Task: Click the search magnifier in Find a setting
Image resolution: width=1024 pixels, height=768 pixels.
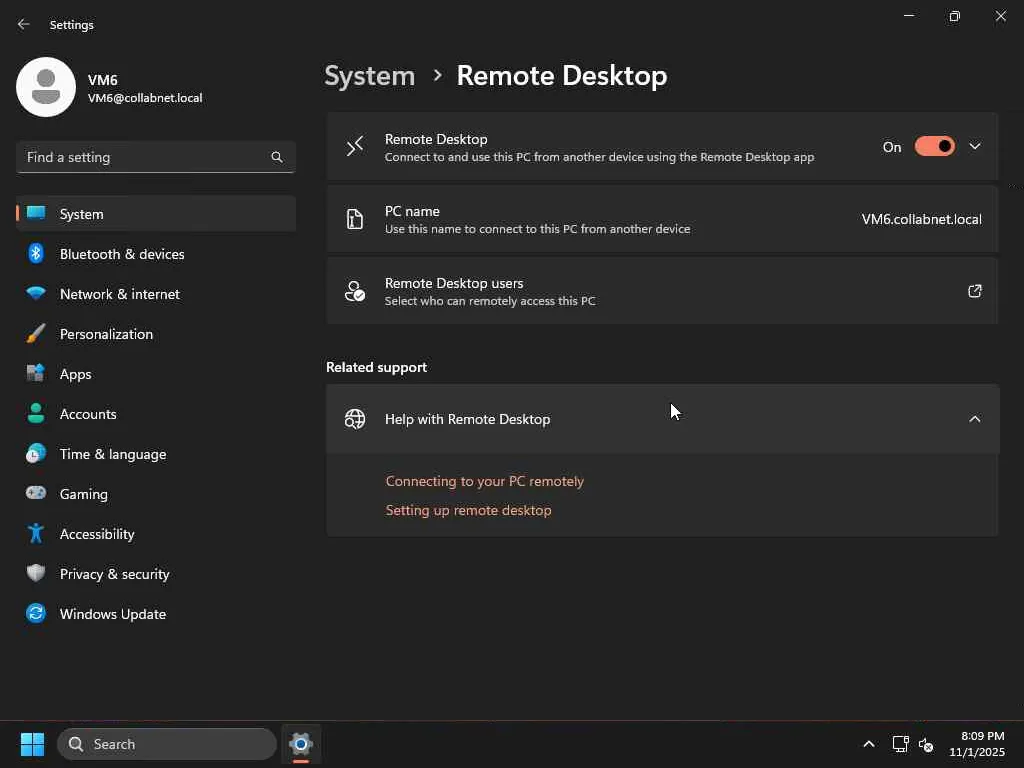Action: (277, 157)
